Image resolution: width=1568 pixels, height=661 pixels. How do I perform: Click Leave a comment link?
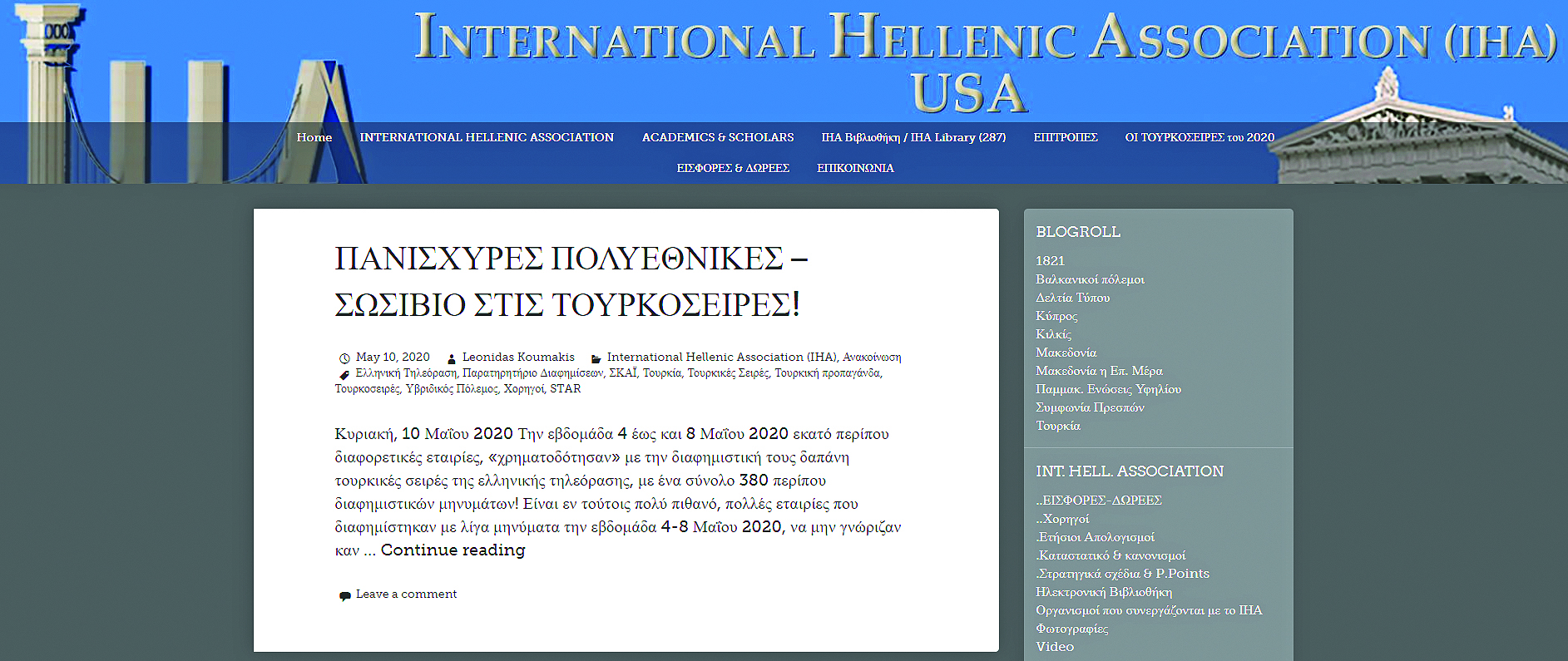point(407,594)
